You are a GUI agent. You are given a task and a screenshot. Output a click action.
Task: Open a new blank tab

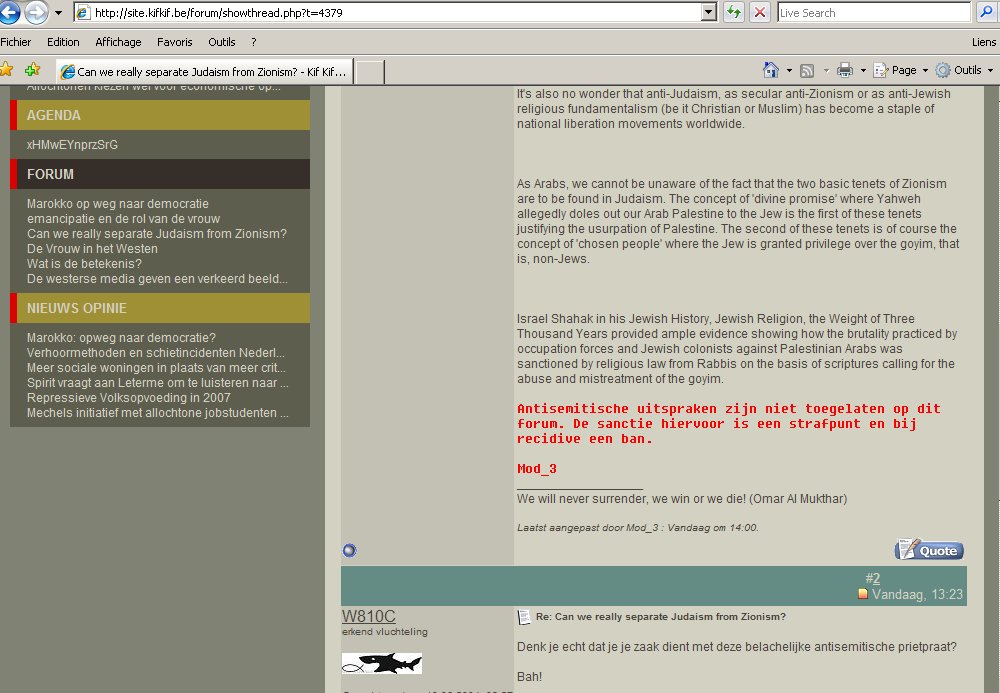[x=369, y=71]
